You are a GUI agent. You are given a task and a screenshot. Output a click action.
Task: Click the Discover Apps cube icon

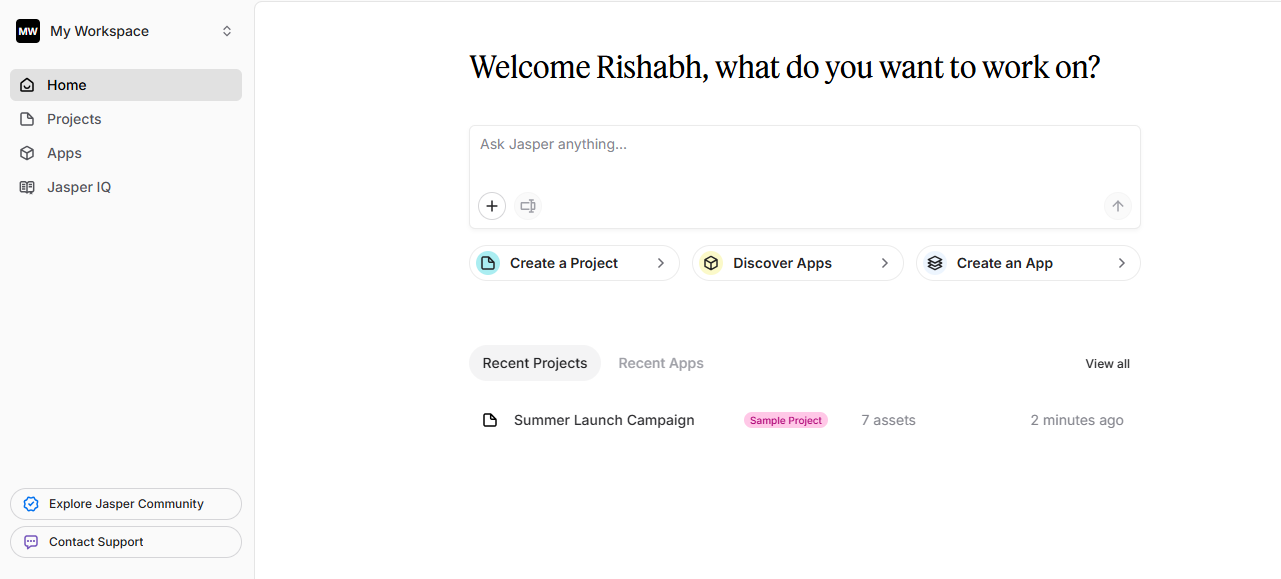click(711, 263)
